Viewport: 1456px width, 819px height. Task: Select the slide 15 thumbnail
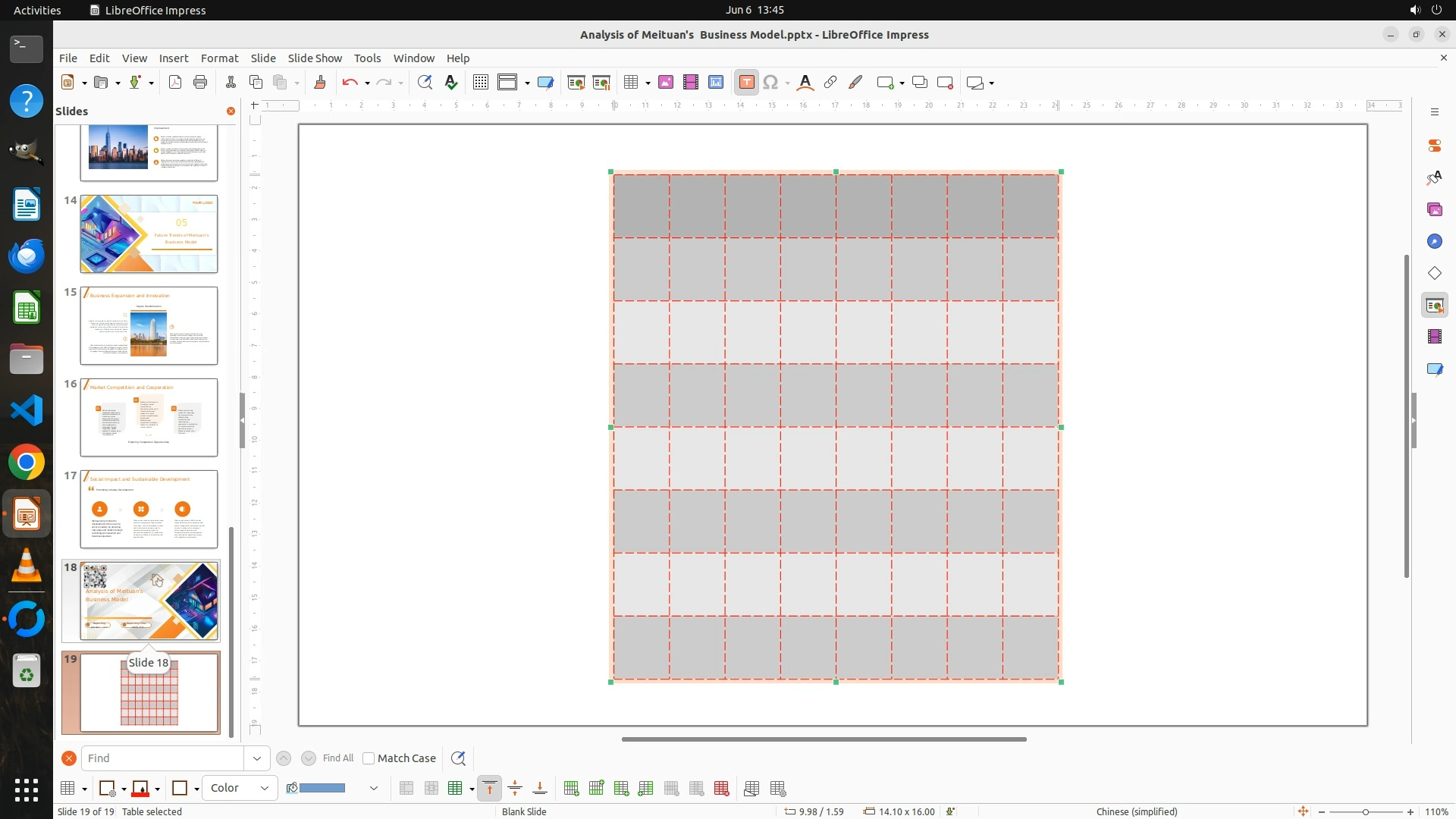click(149, 325)
